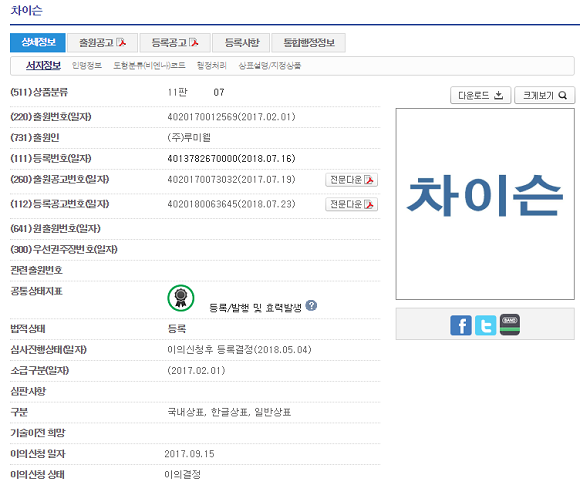Viewport: 580px width, 485px height.
Task: Click registration number 4013782670000(2018.07.16)
Action: point(231,159)
